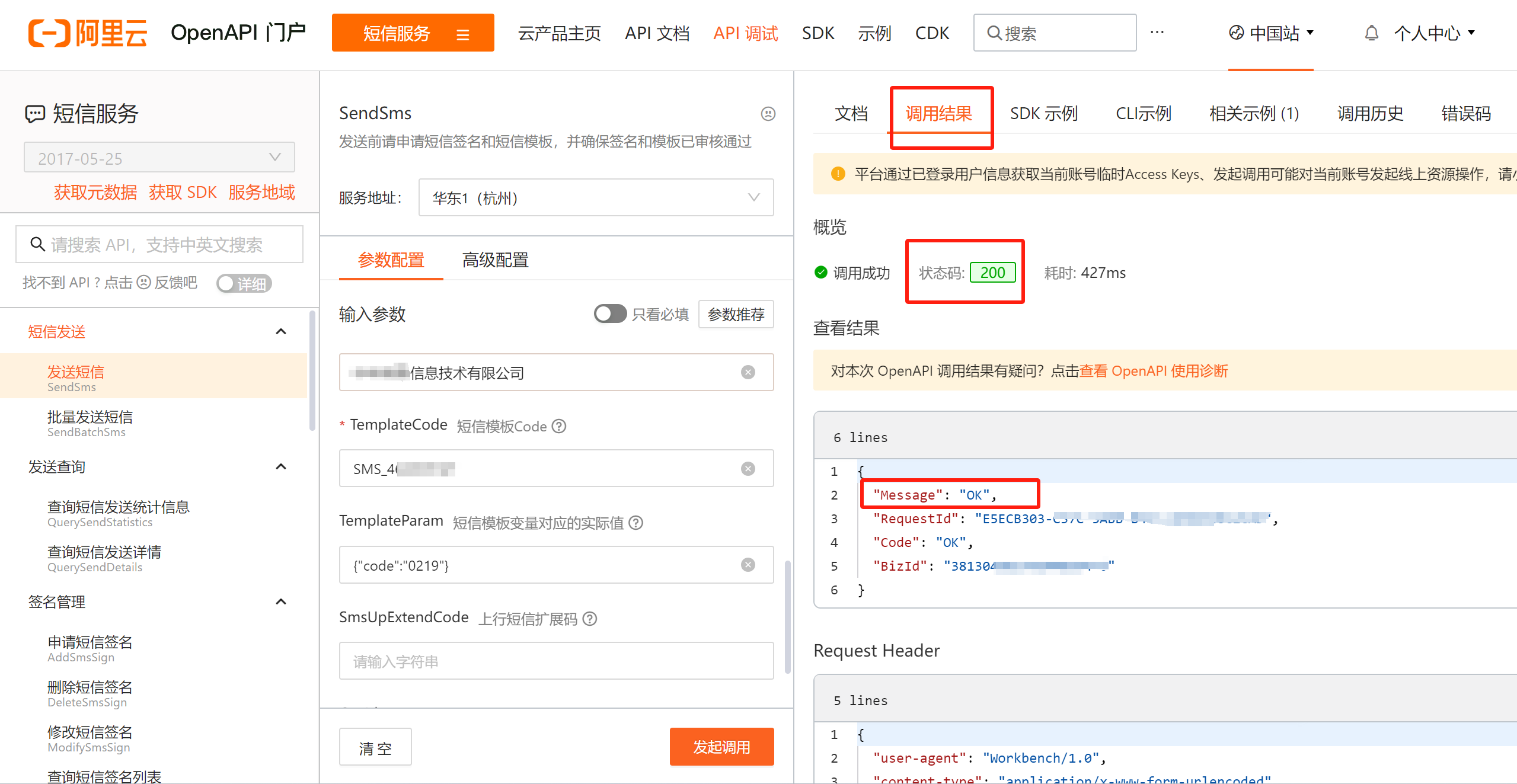Click the 服务地域 link

261,192
